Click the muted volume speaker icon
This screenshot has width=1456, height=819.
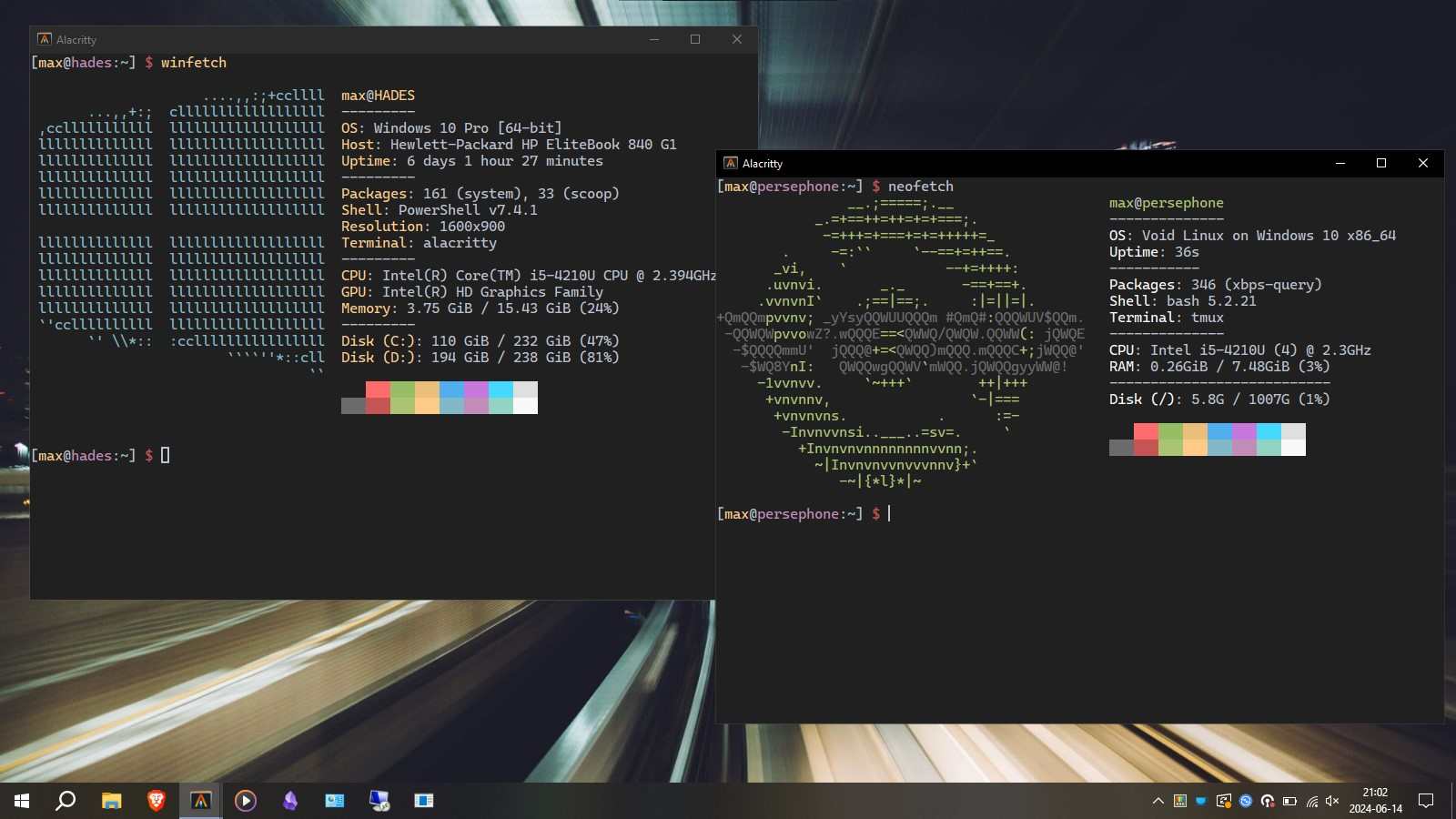click(1333, 801)
